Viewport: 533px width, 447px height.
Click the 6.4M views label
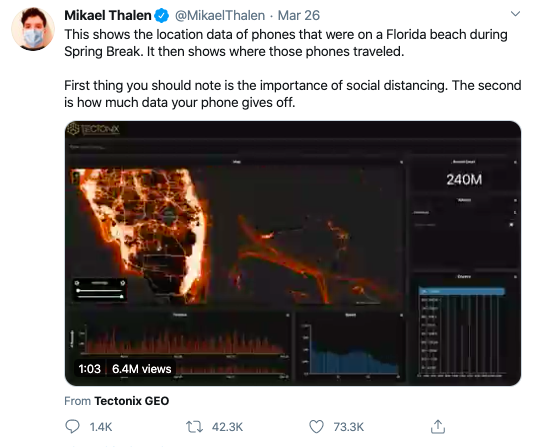click(x=141, y=369)
